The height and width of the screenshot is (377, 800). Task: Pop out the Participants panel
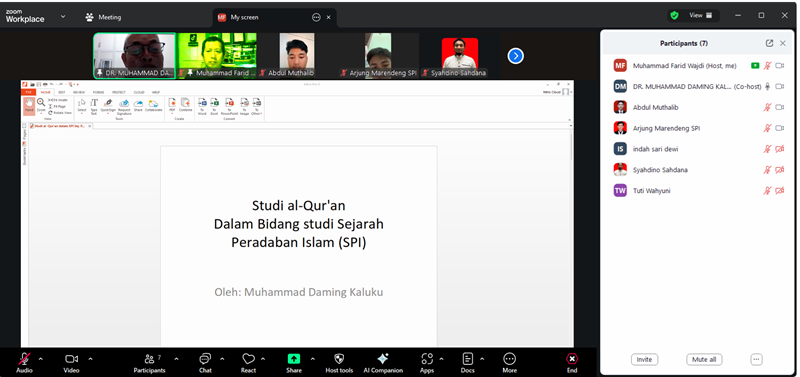[x=769, y=43]
